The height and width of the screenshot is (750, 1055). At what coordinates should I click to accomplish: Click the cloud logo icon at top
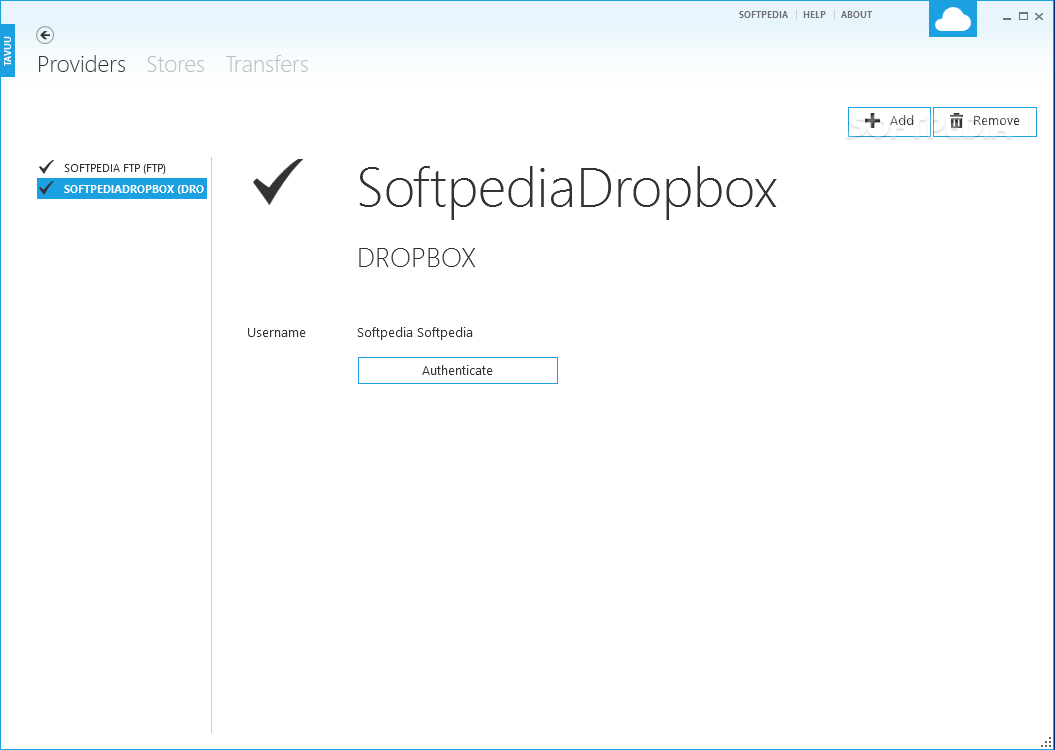point(953,19)
